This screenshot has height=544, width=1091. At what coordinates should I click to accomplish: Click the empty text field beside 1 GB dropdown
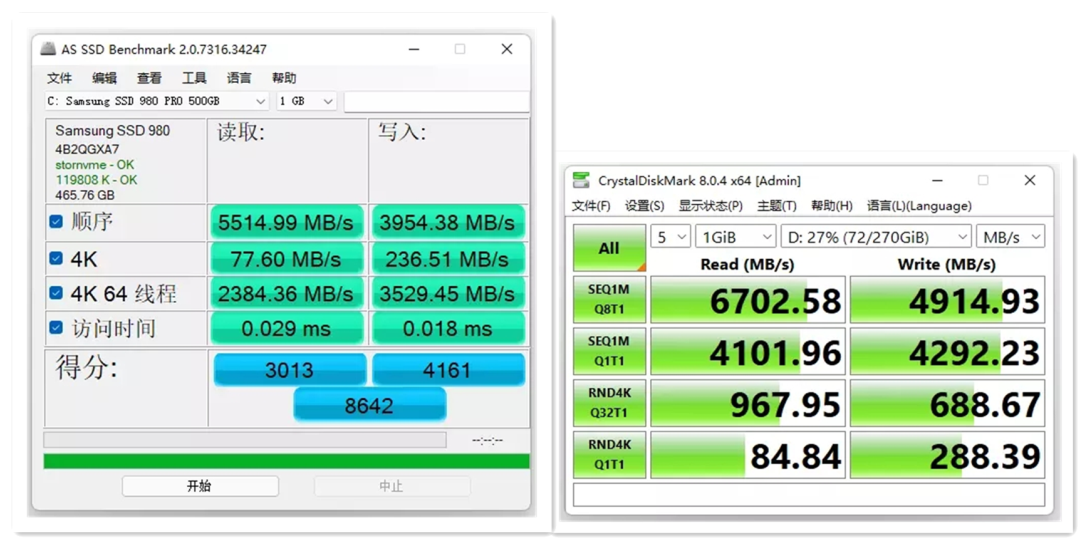[436, 101]
